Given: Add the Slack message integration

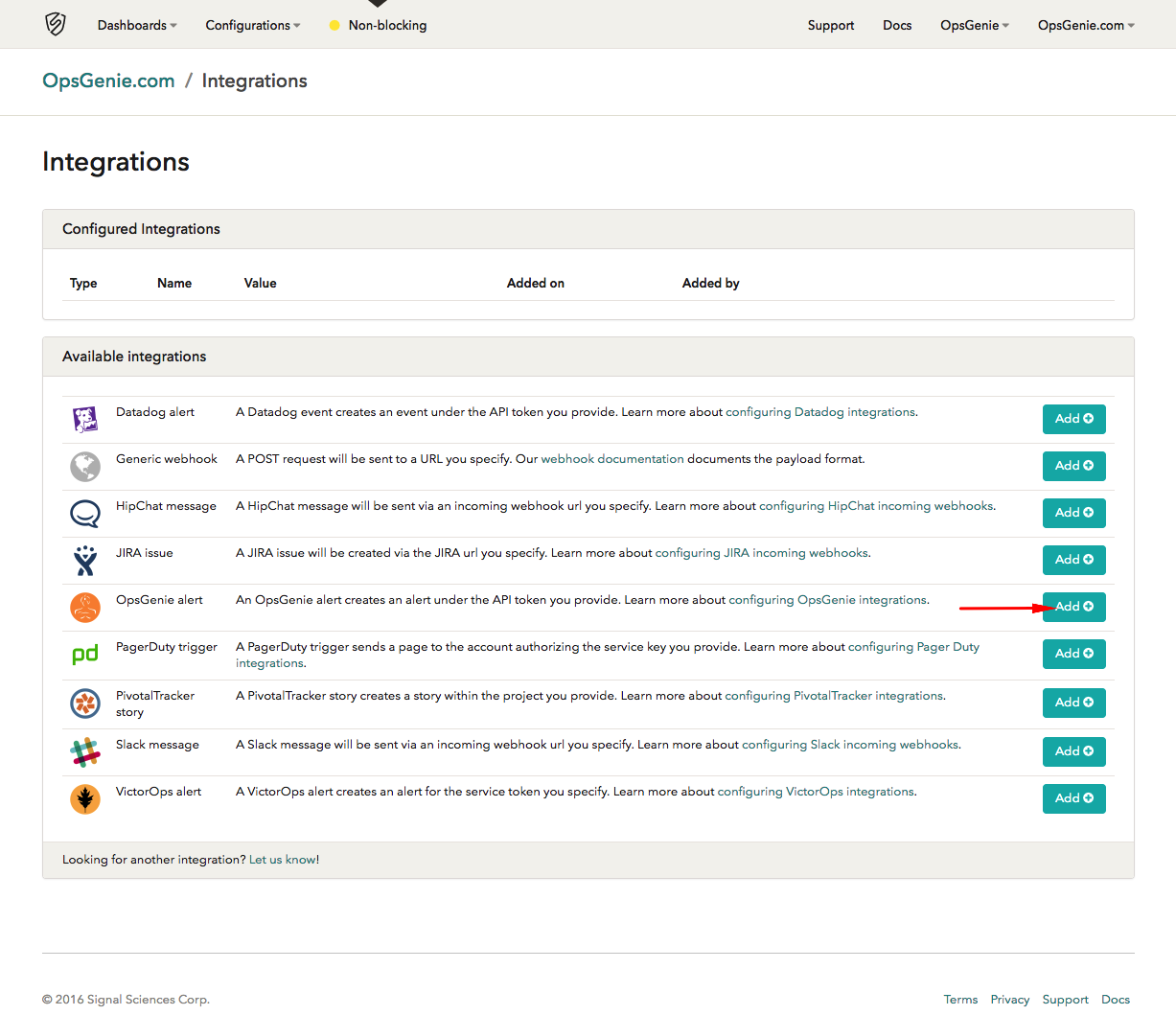Looking at the screenshot, I should coord(1074,751).
